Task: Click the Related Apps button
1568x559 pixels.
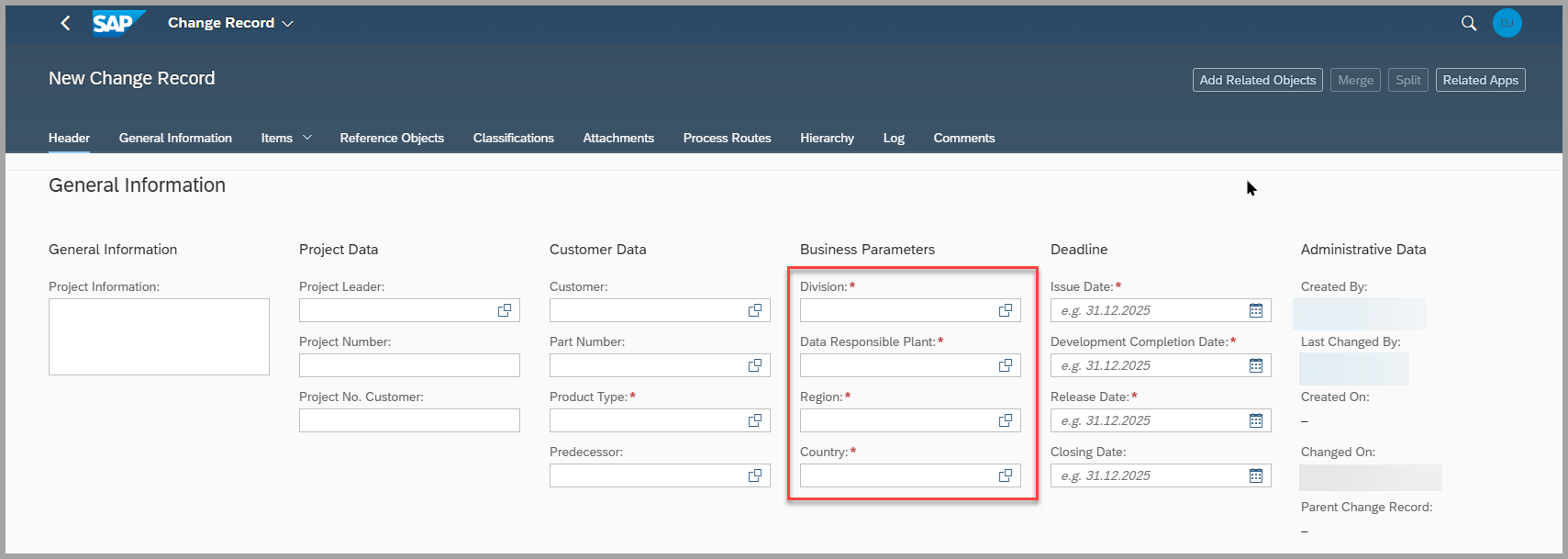Action: click(x=1480, y=80)
